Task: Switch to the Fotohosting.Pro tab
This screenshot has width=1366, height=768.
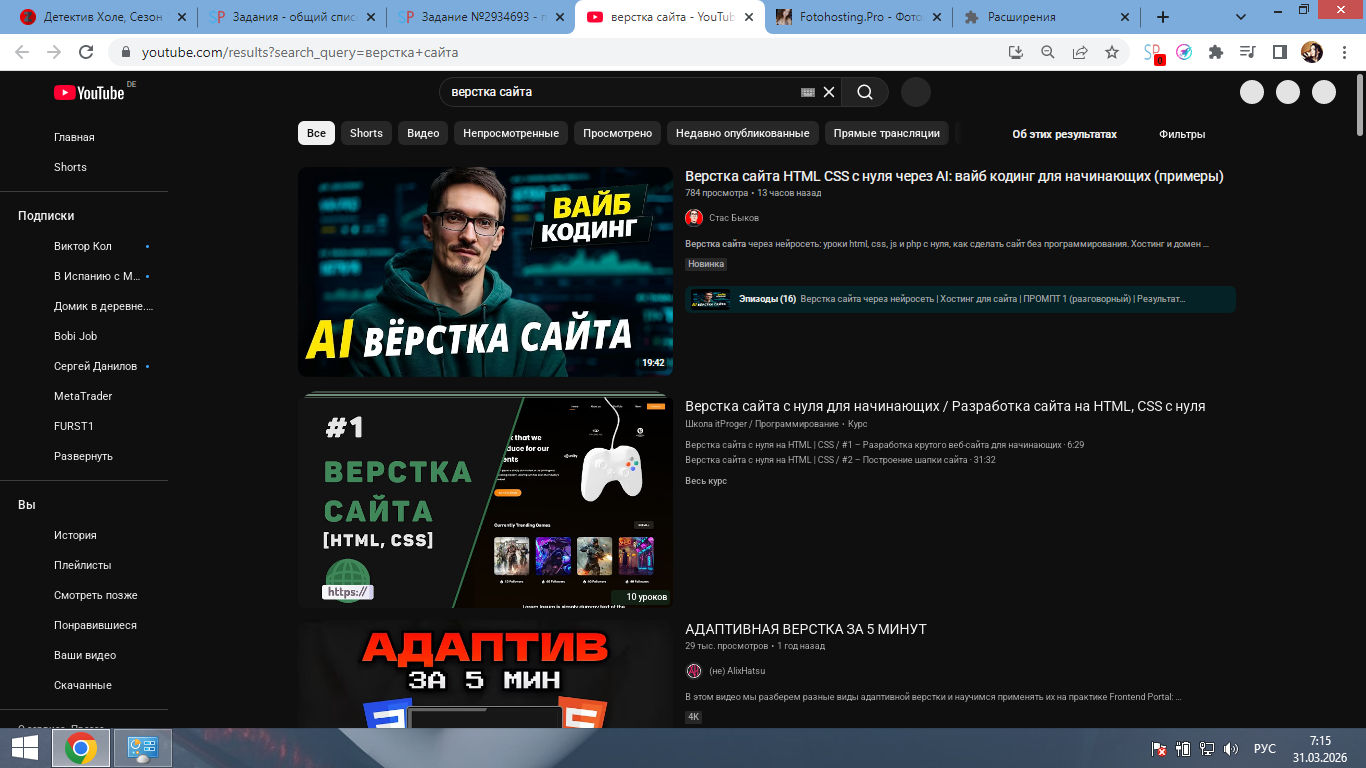Action: [859, 17]
